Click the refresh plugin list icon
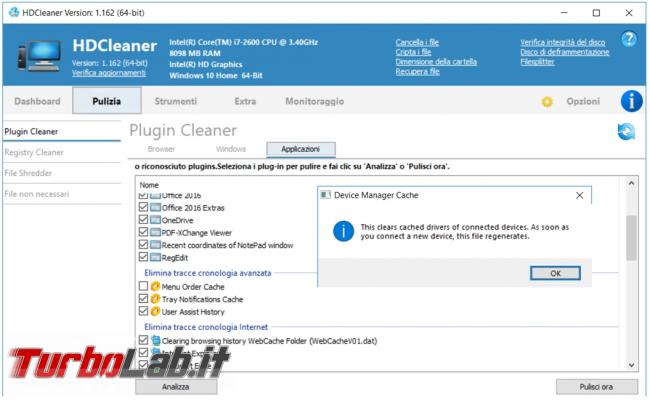 [x=626, y=132]
